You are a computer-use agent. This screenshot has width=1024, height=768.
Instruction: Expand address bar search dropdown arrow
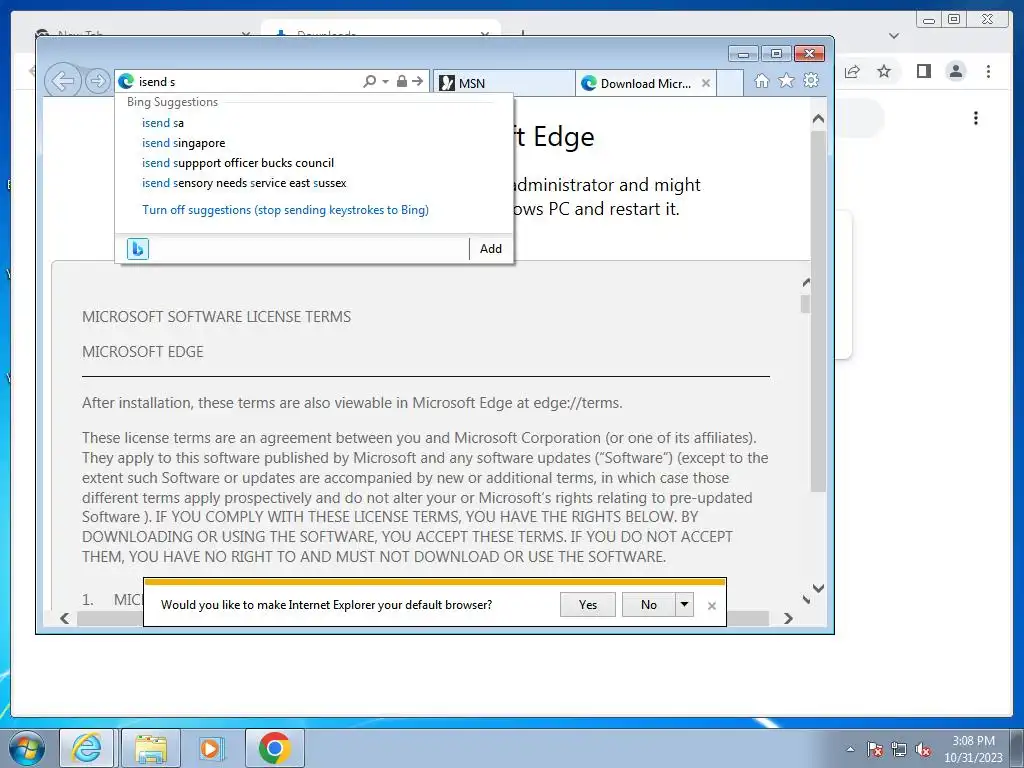tap(385, 82)
